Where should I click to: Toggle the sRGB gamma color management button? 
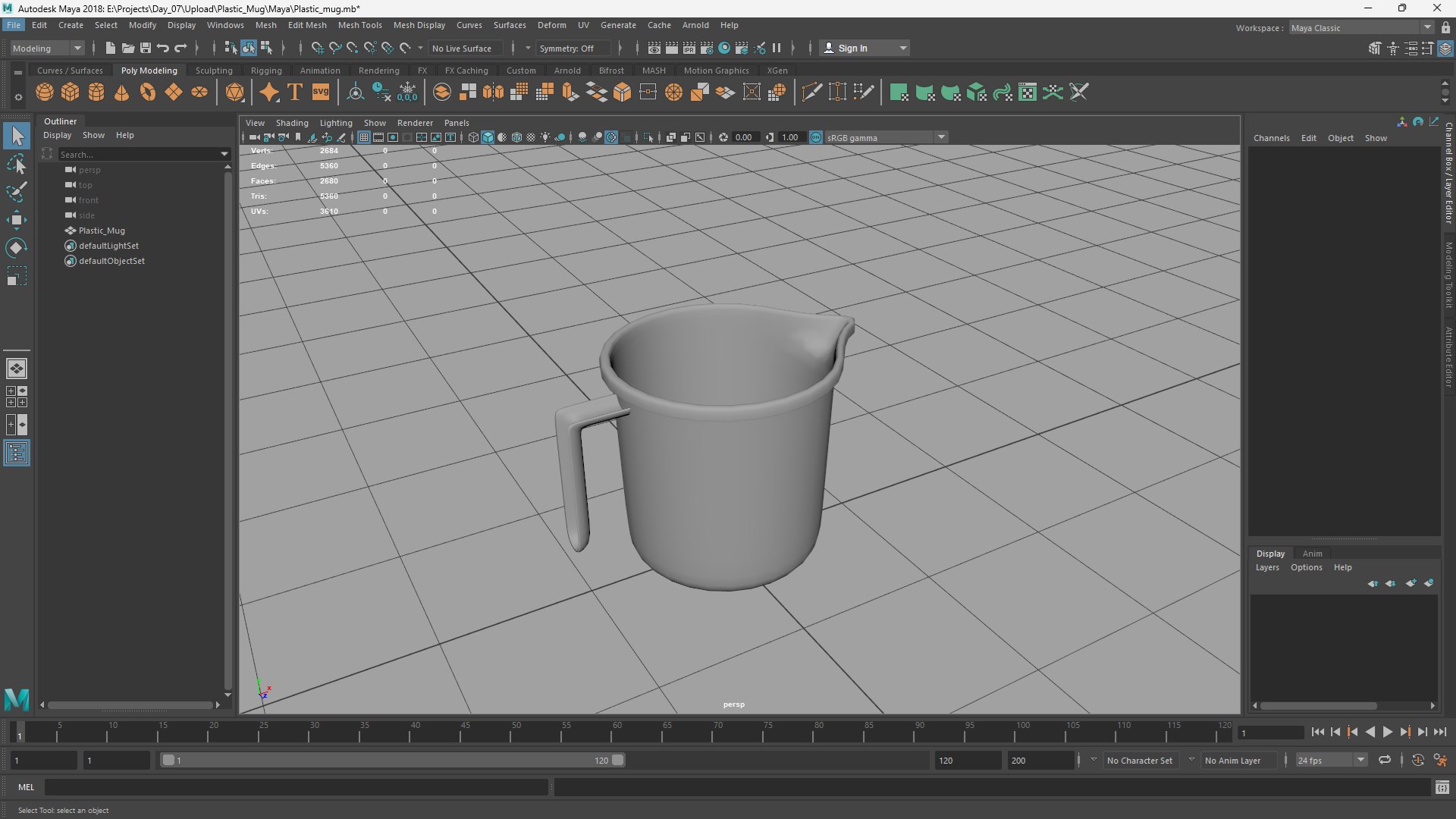point(816,137)
